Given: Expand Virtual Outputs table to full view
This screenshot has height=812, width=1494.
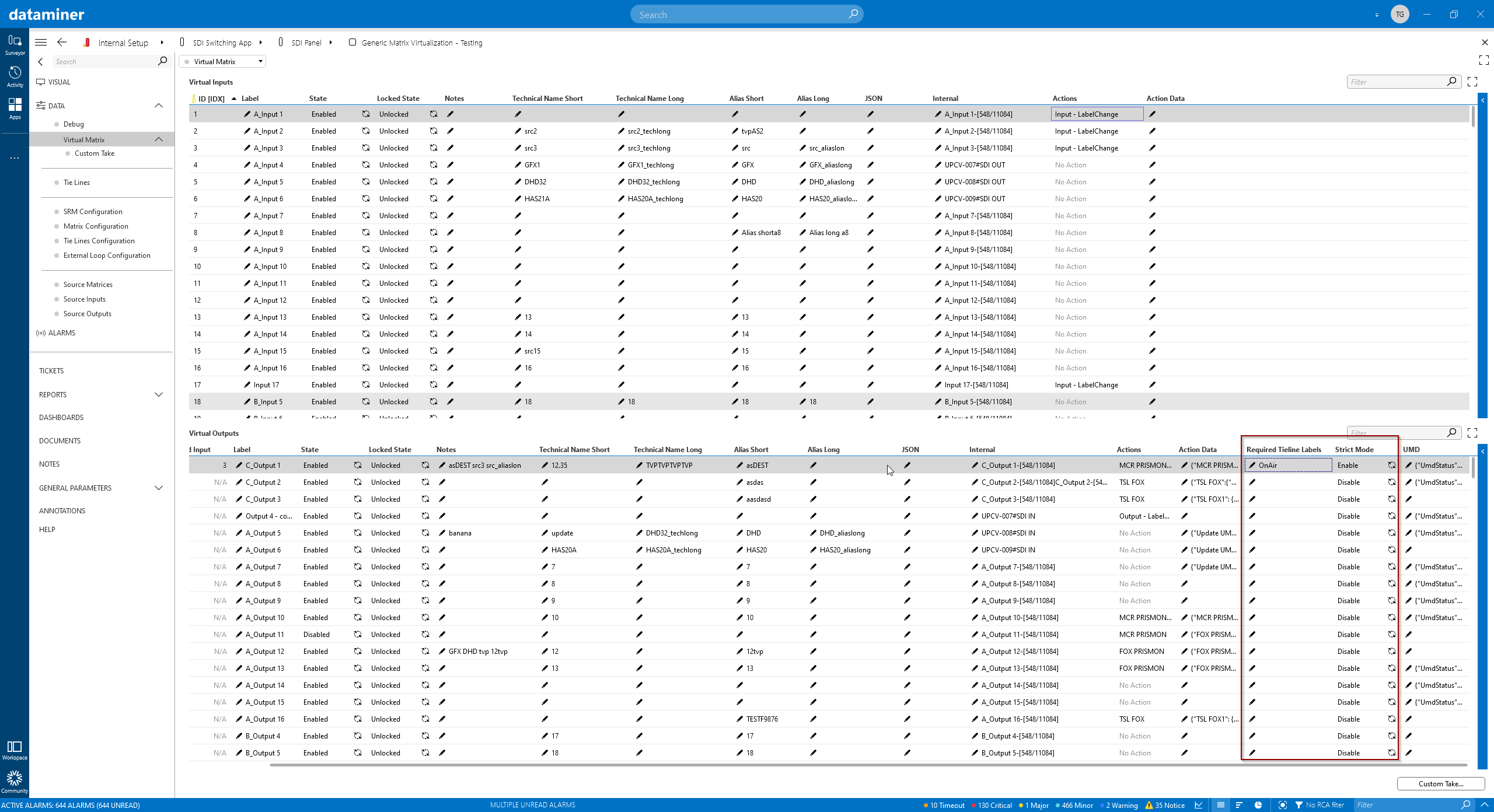Looking at the screenshot, I should coord(1472,433).
